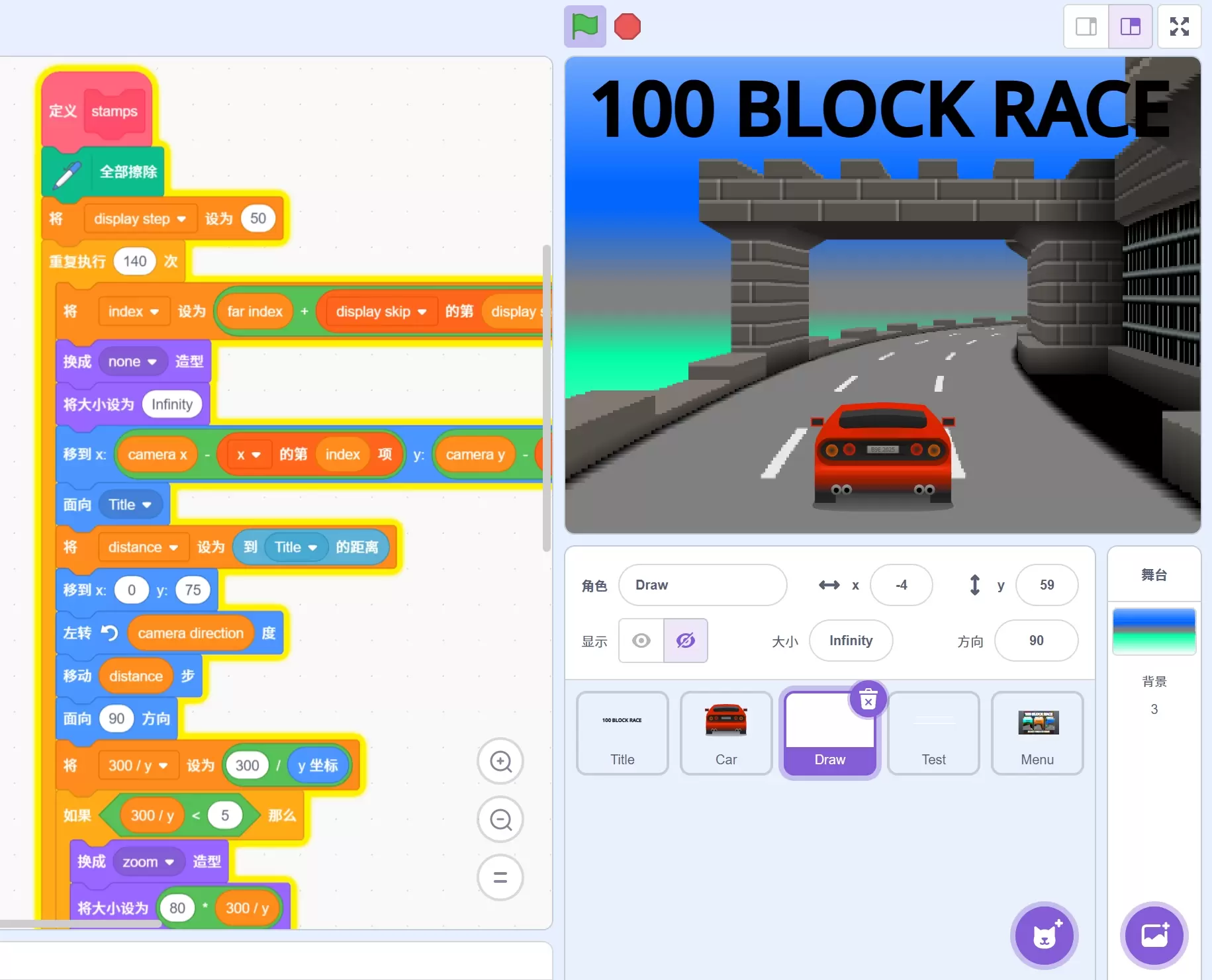Screen dimensions: 1212x980
Task: Switch to small stage layout
Action: point(1086,26)
